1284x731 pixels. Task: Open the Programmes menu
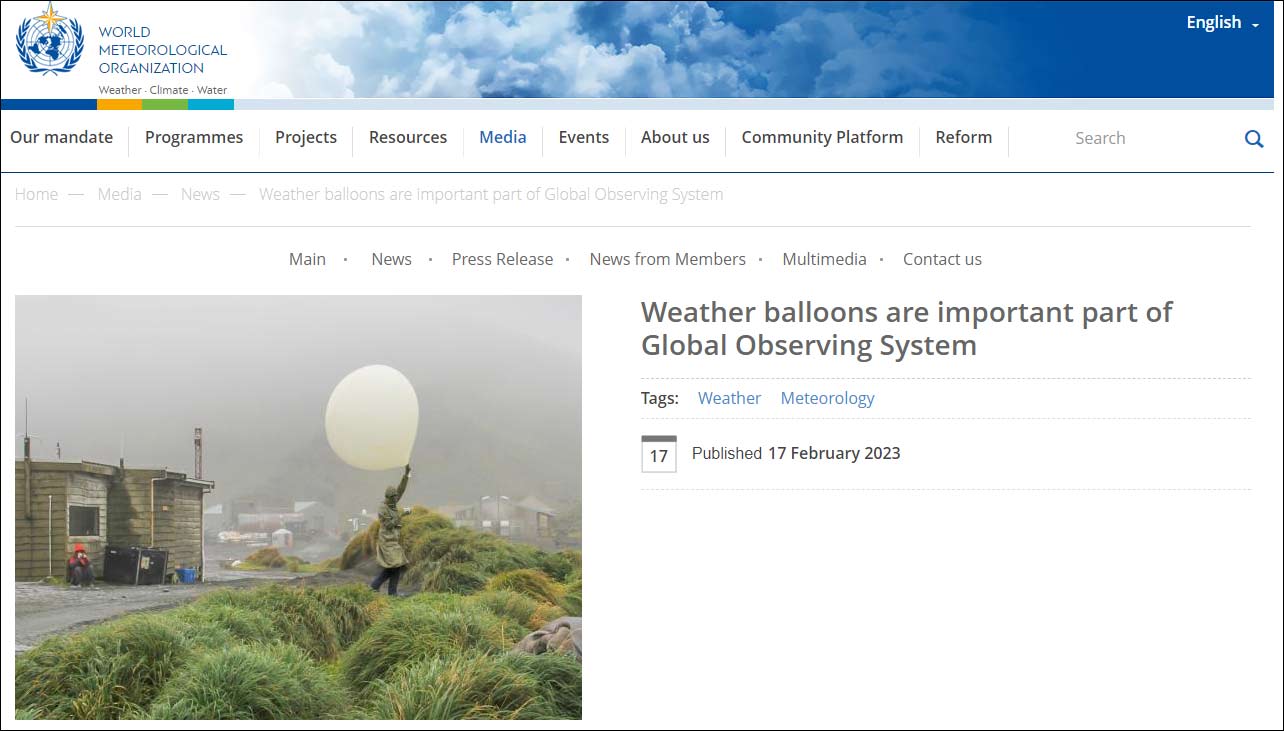(194, 138)
